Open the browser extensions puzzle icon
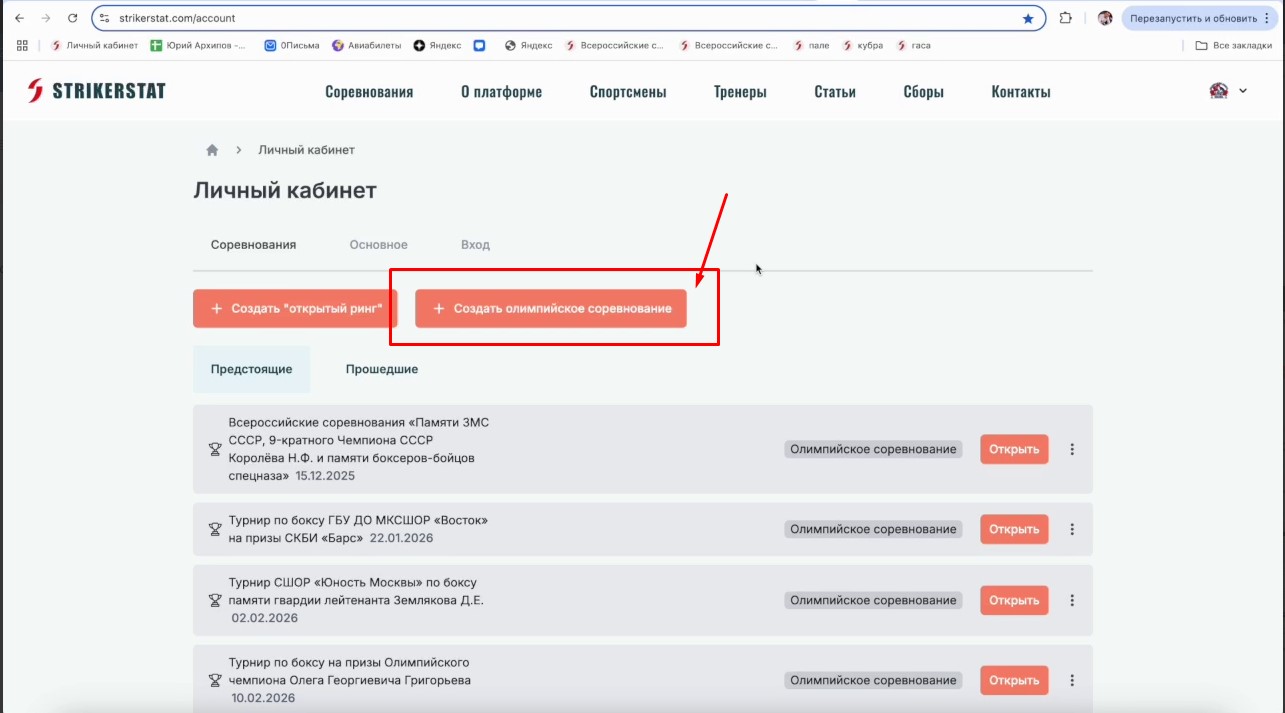This screenshot has width=1285, height=713. coord(1066,18)
